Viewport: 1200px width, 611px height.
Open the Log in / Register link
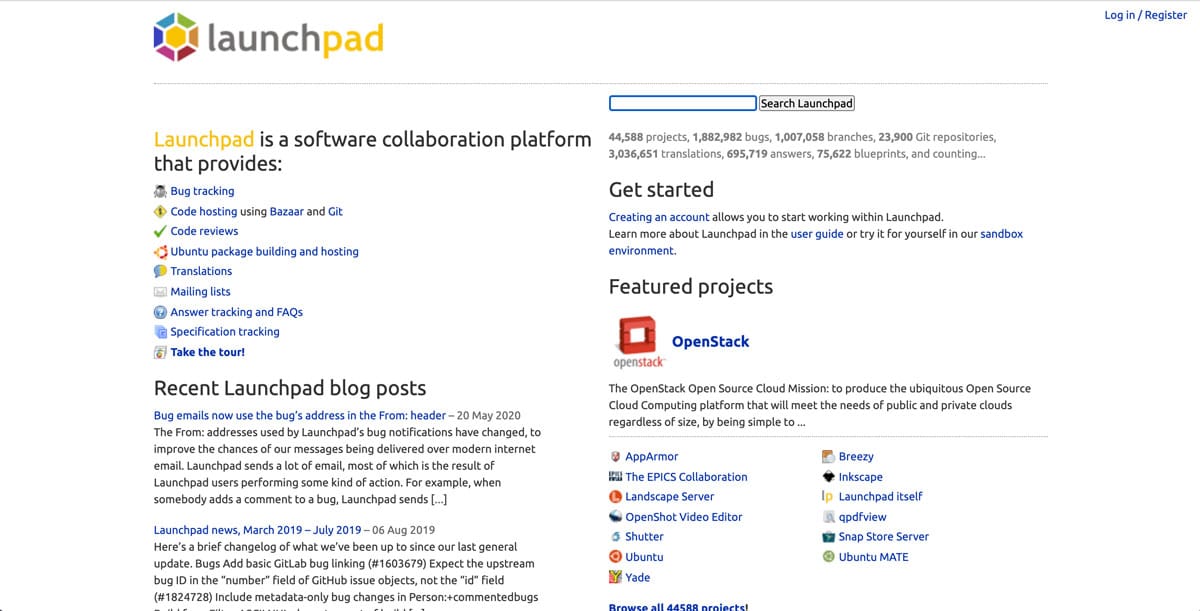[1145, 15]
